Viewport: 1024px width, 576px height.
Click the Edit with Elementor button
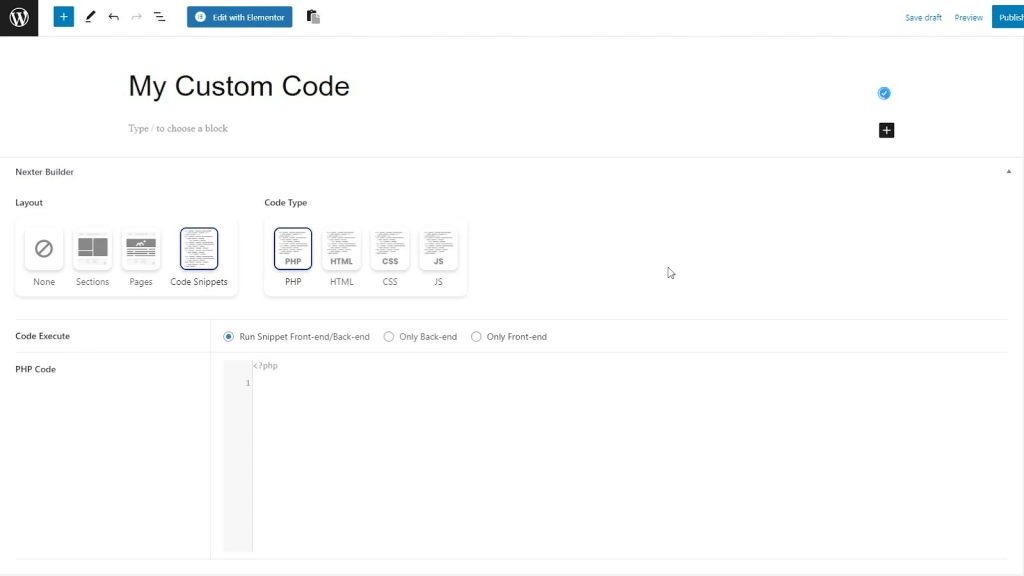pyautogui.click(x=239, y=16)
